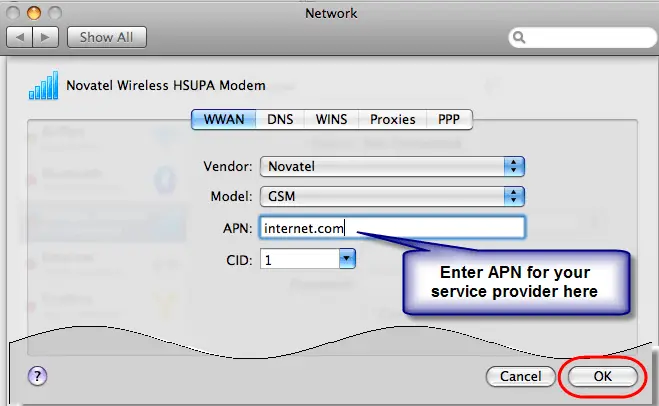The height and width of the screenshot is (406, 659).
Task: Click the search magnifier icon
Action: (519, 37)
